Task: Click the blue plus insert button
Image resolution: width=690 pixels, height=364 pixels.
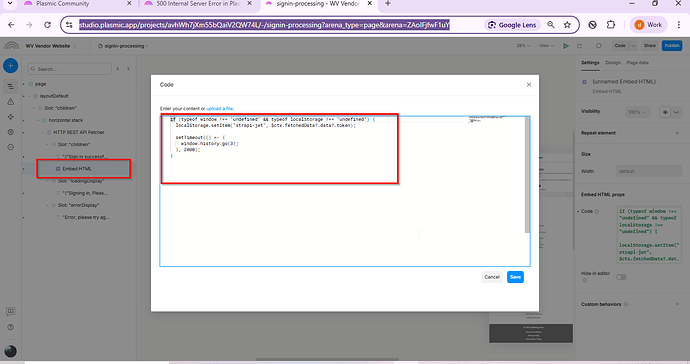Action: coord(11,66)
